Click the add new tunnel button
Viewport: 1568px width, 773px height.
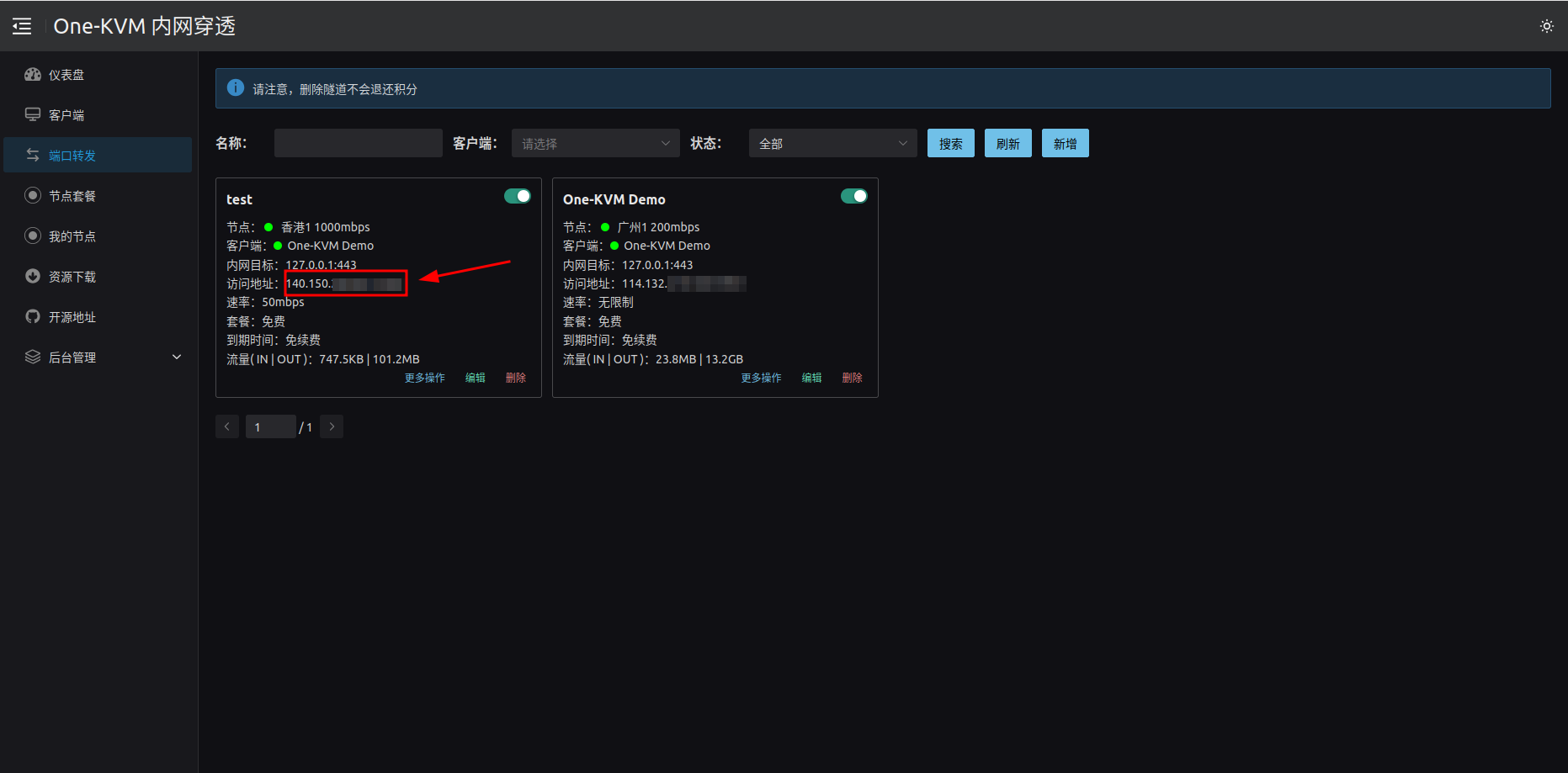pyautogui.click(x=1065, y=144)
